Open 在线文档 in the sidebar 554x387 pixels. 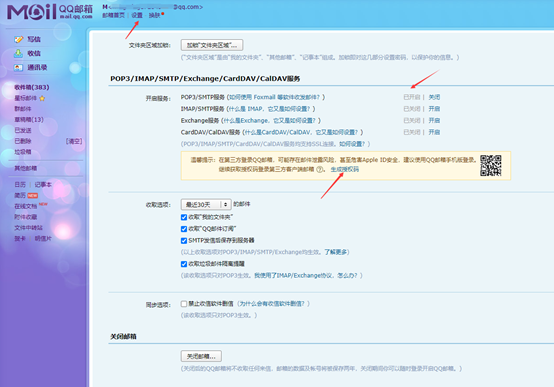click(25, 206)
